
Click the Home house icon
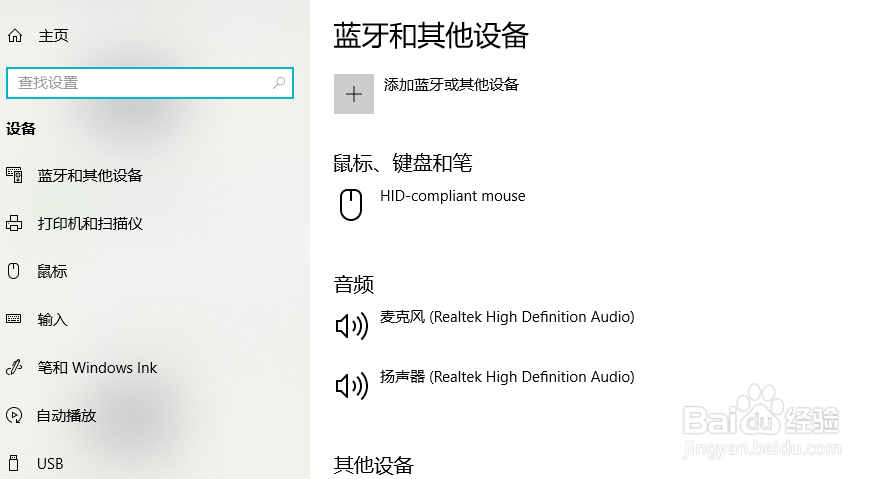[15, 36]
